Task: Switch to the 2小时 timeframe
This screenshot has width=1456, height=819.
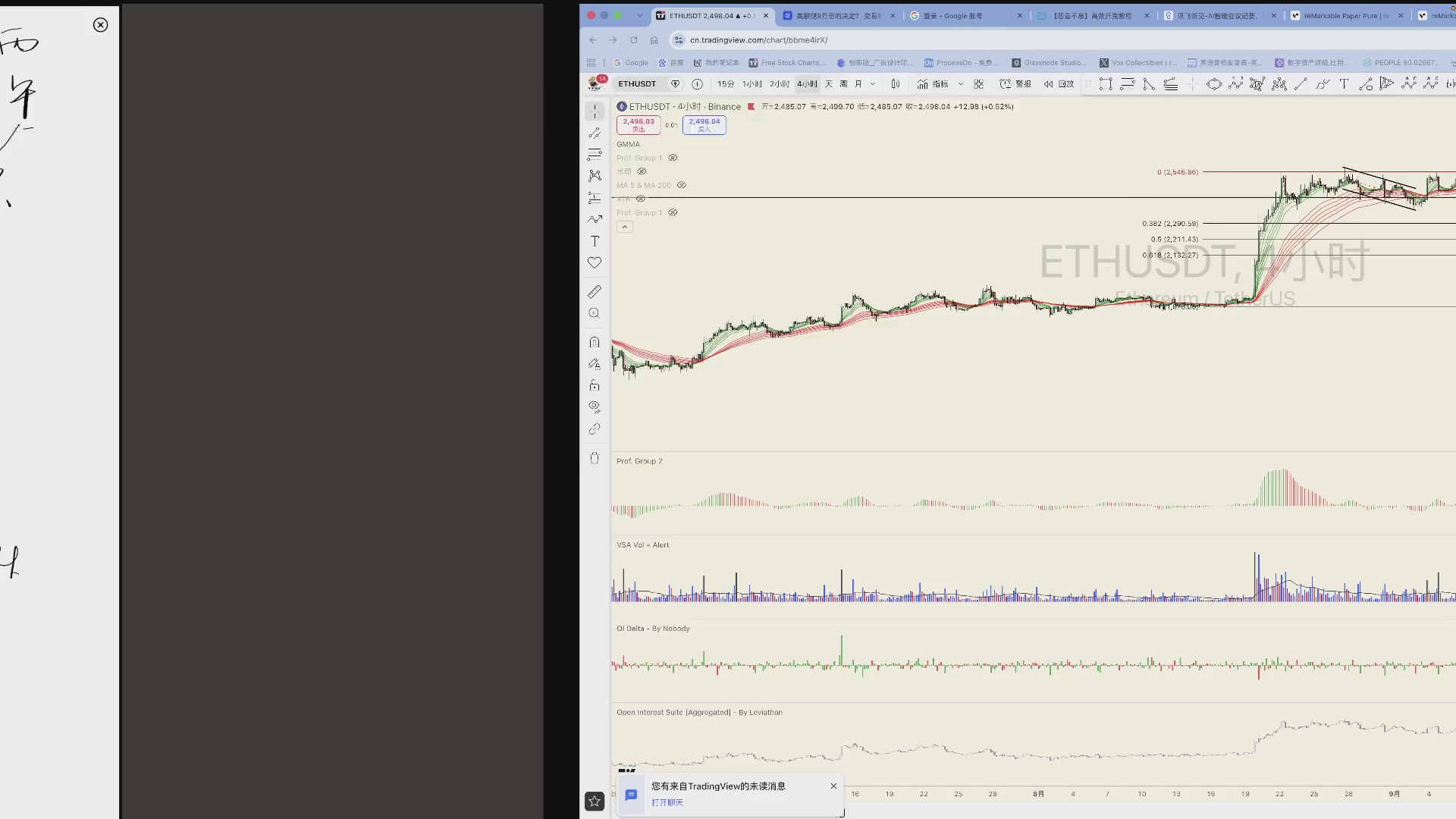Action: click(780, 84)
